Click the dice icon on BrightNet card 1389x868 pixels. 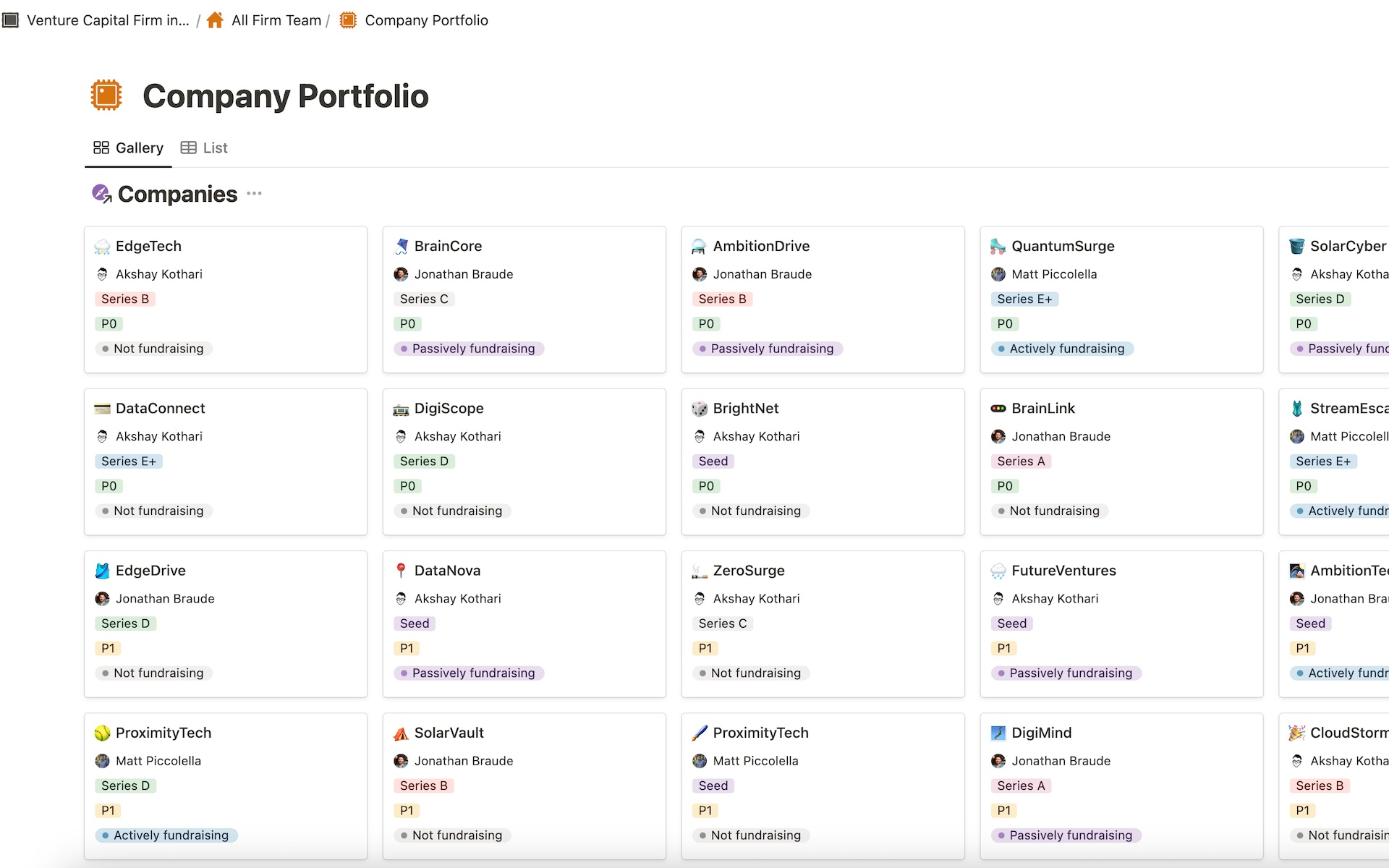(699, 409)
